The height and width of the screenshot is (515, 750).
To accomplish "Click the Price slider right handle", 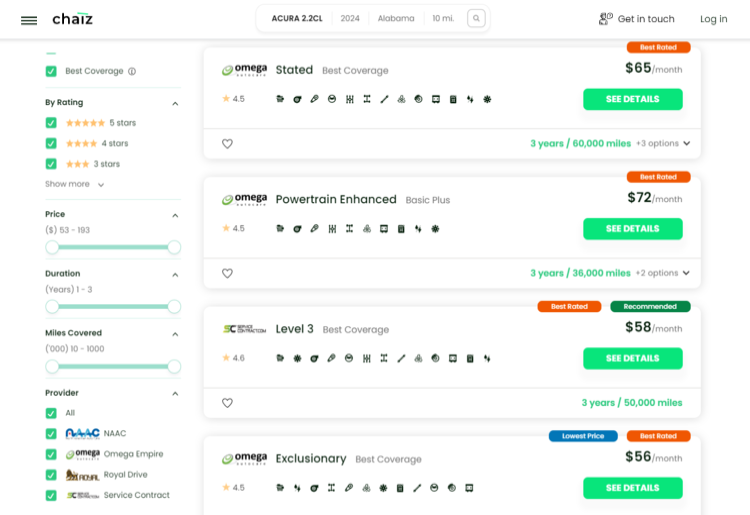I will coord(174,247).
